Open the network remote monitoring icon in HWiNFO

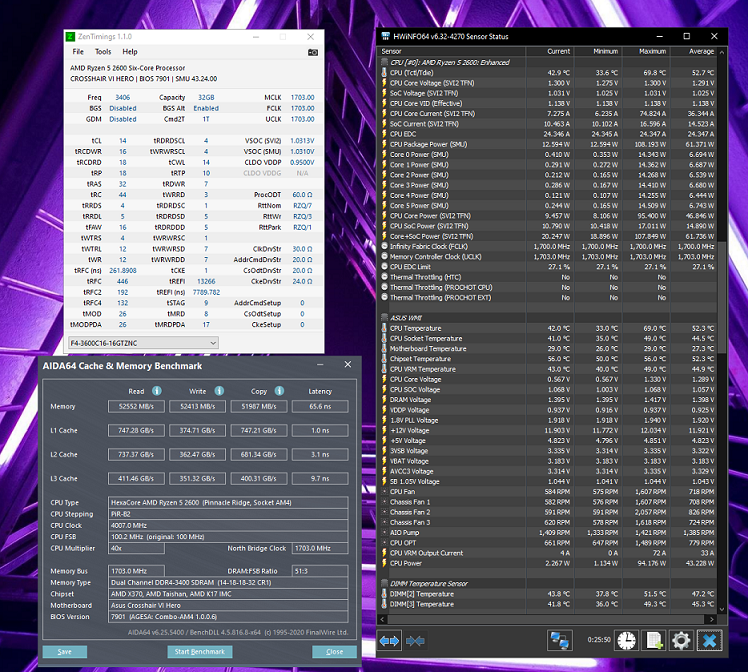(559, 640)
